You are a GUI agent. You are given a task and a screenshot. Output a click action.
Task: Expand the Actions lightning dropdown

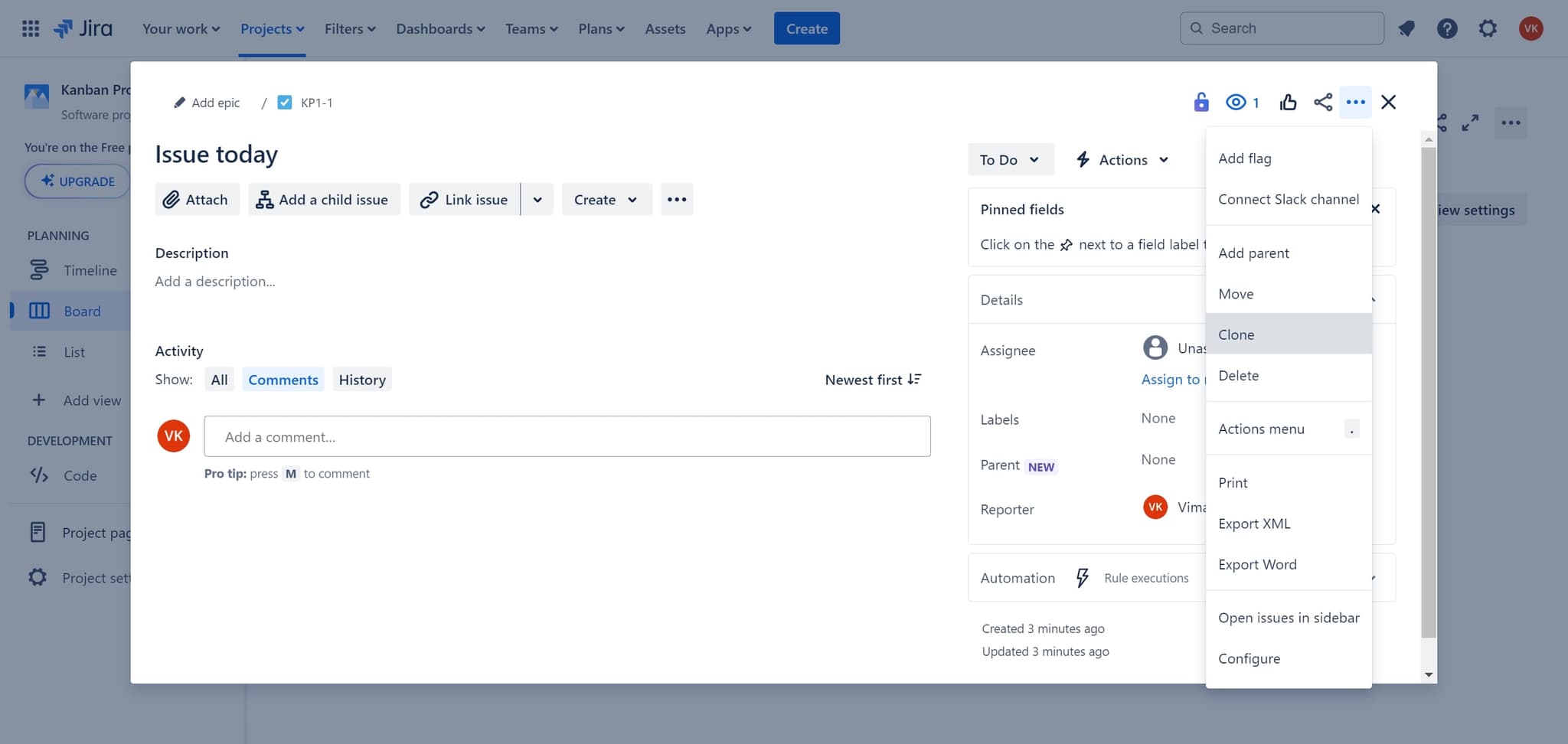[x=1122, y=159]
